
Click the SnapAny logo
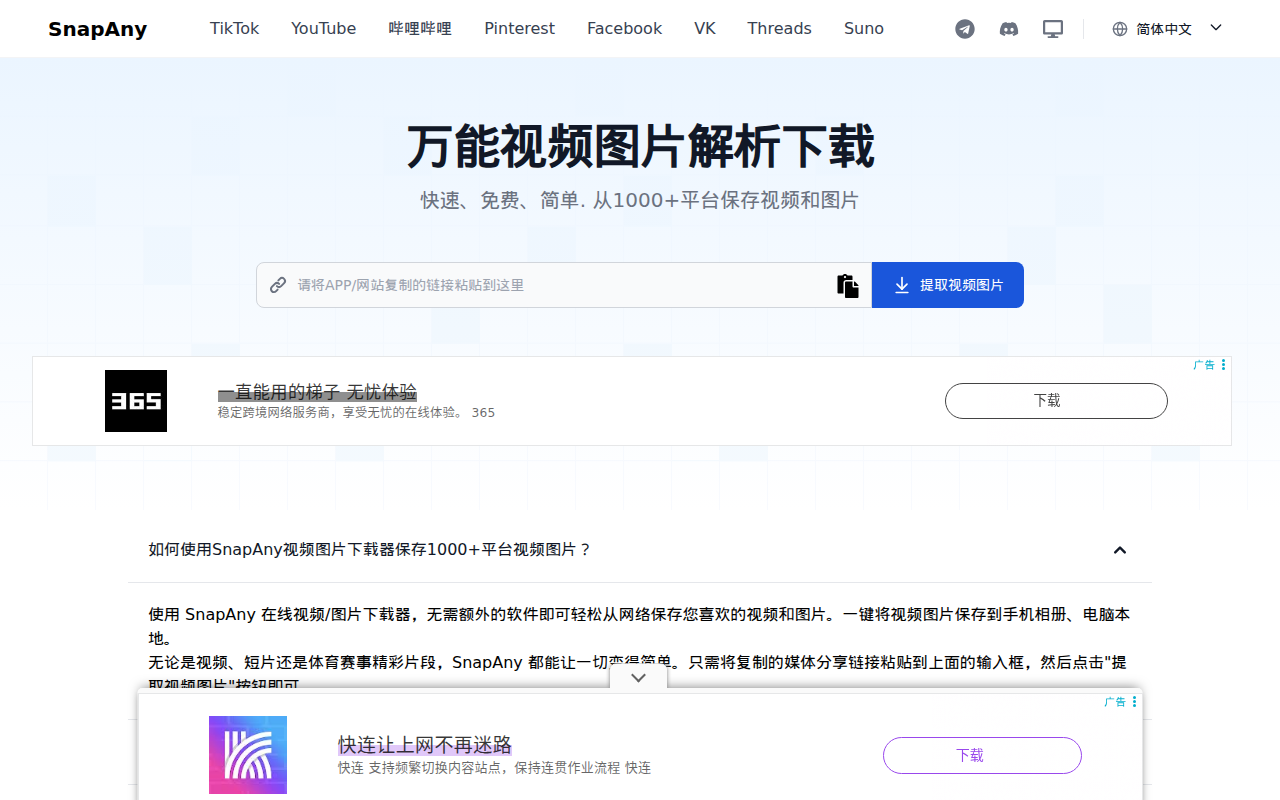pyautogui.click(x=97, y=29)
